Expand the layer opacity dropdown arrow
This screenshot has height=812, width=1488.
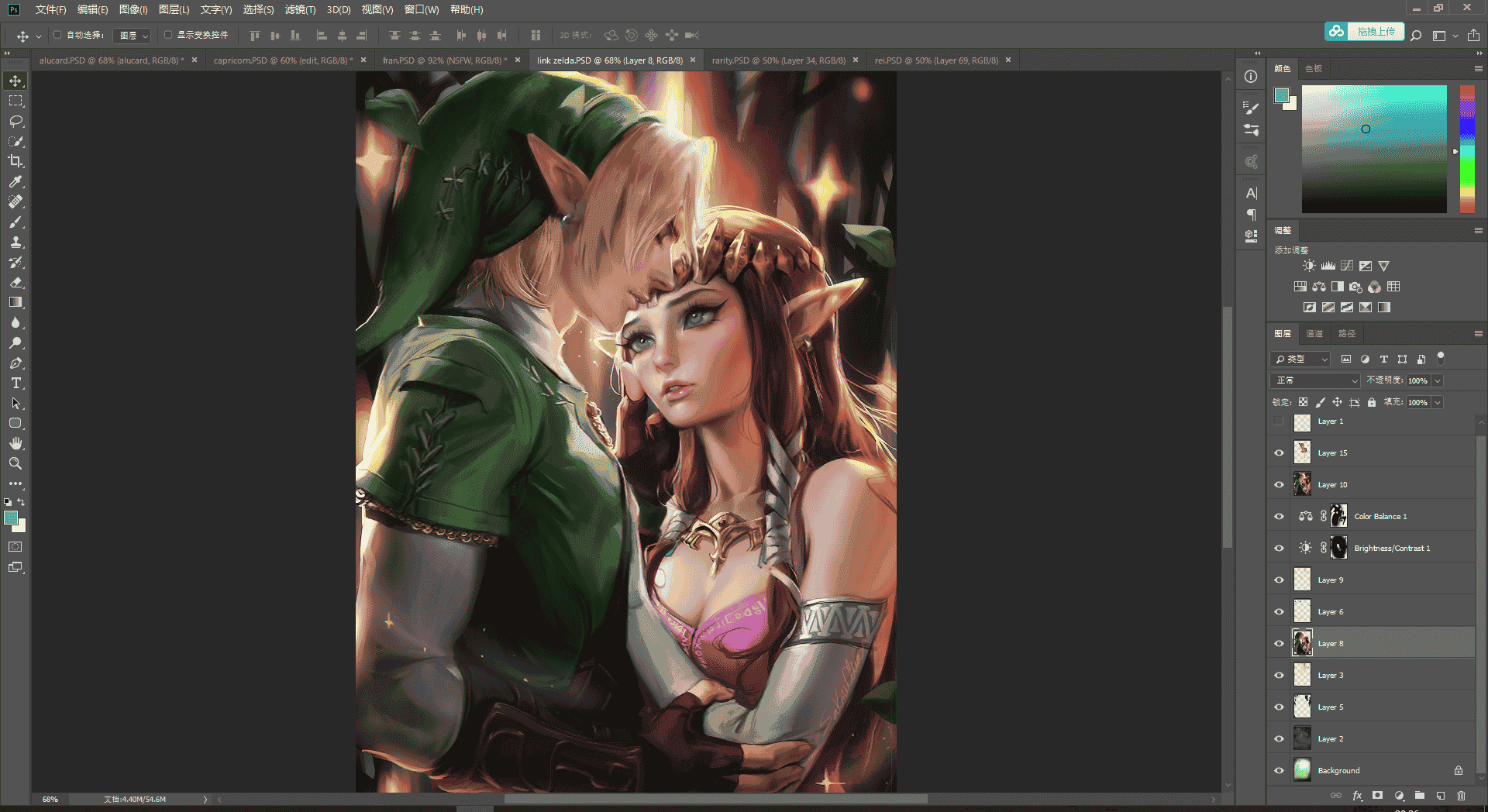click(x=1438, y=380)
